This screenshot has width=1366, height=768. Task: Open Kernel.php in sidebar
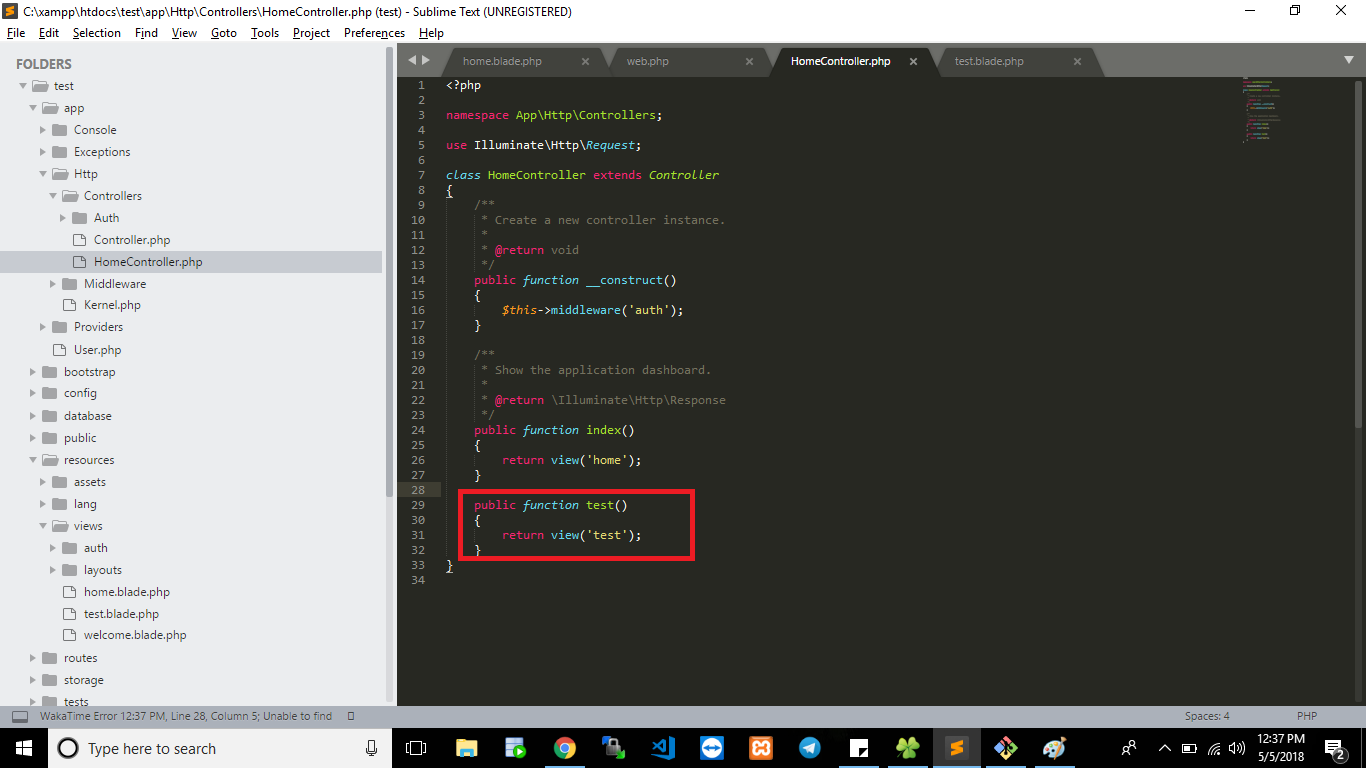point(112,305)
